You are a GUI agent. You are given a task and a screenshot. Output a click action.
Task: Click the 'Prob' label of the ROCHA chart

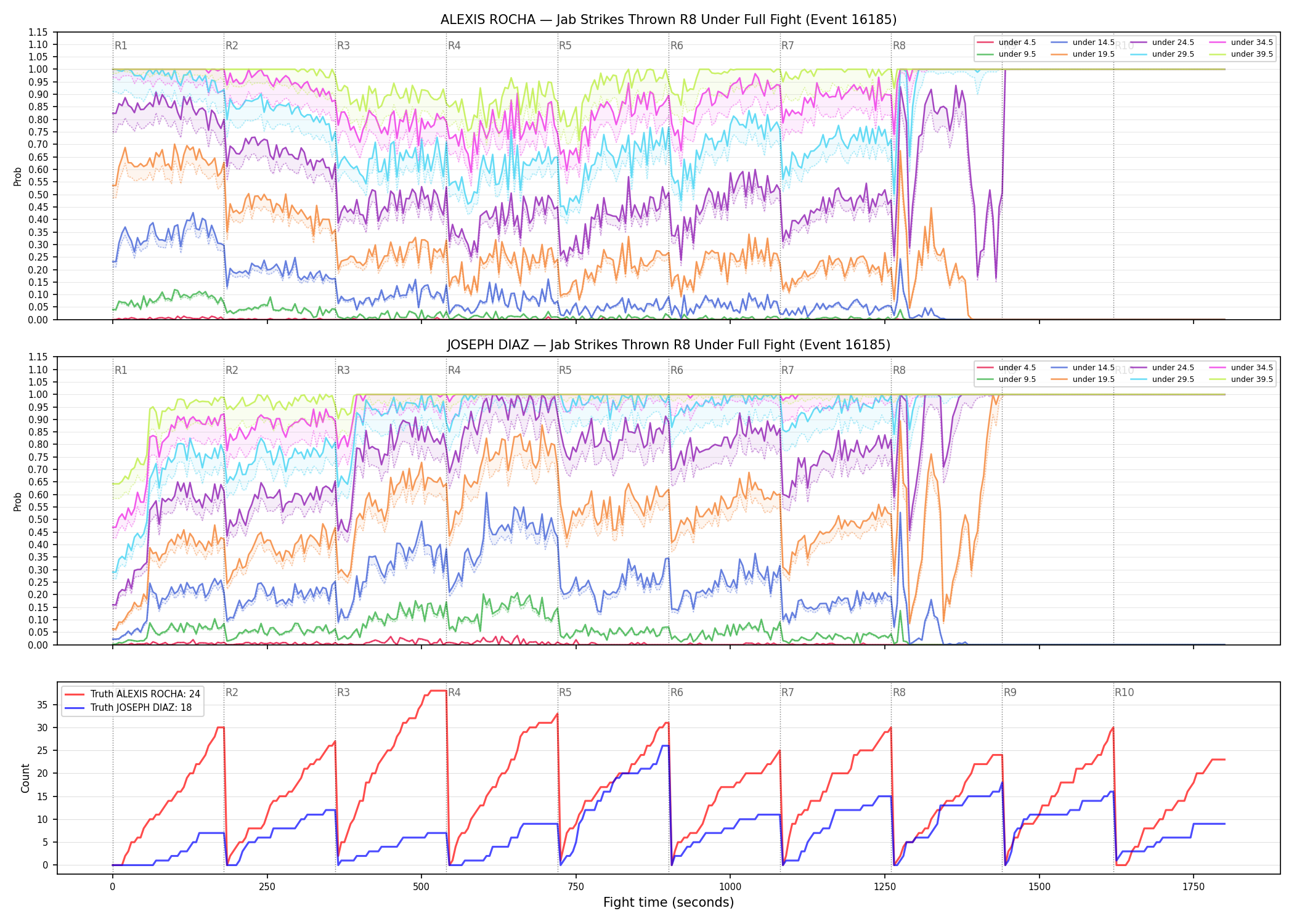[x=18, y=176]
